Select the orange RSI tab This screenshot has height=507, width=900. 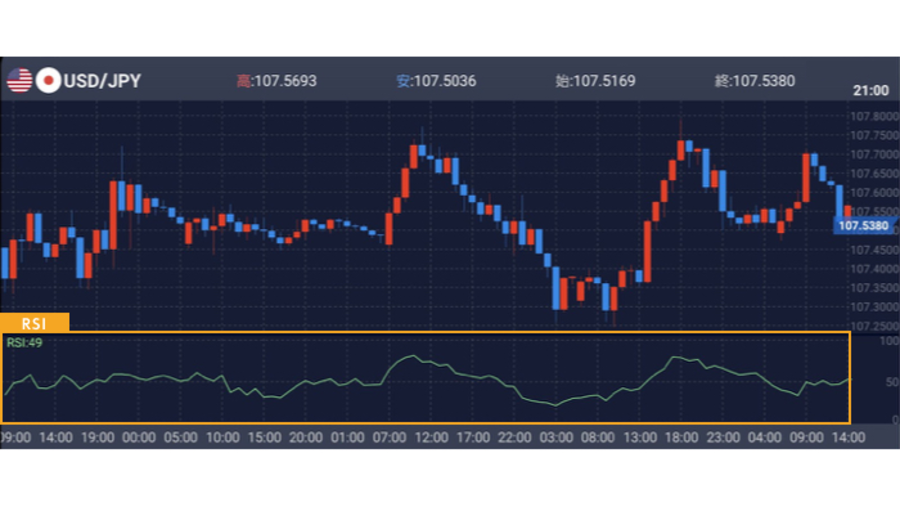pos(35,322)
